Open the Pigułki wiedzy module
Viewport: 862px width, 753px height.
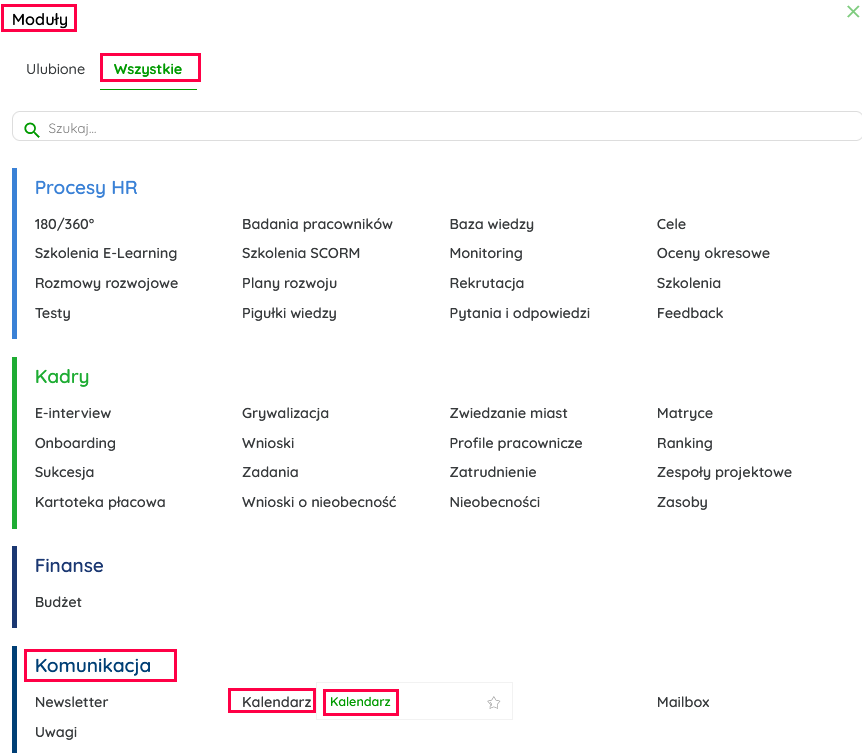[x=289, y=313]
